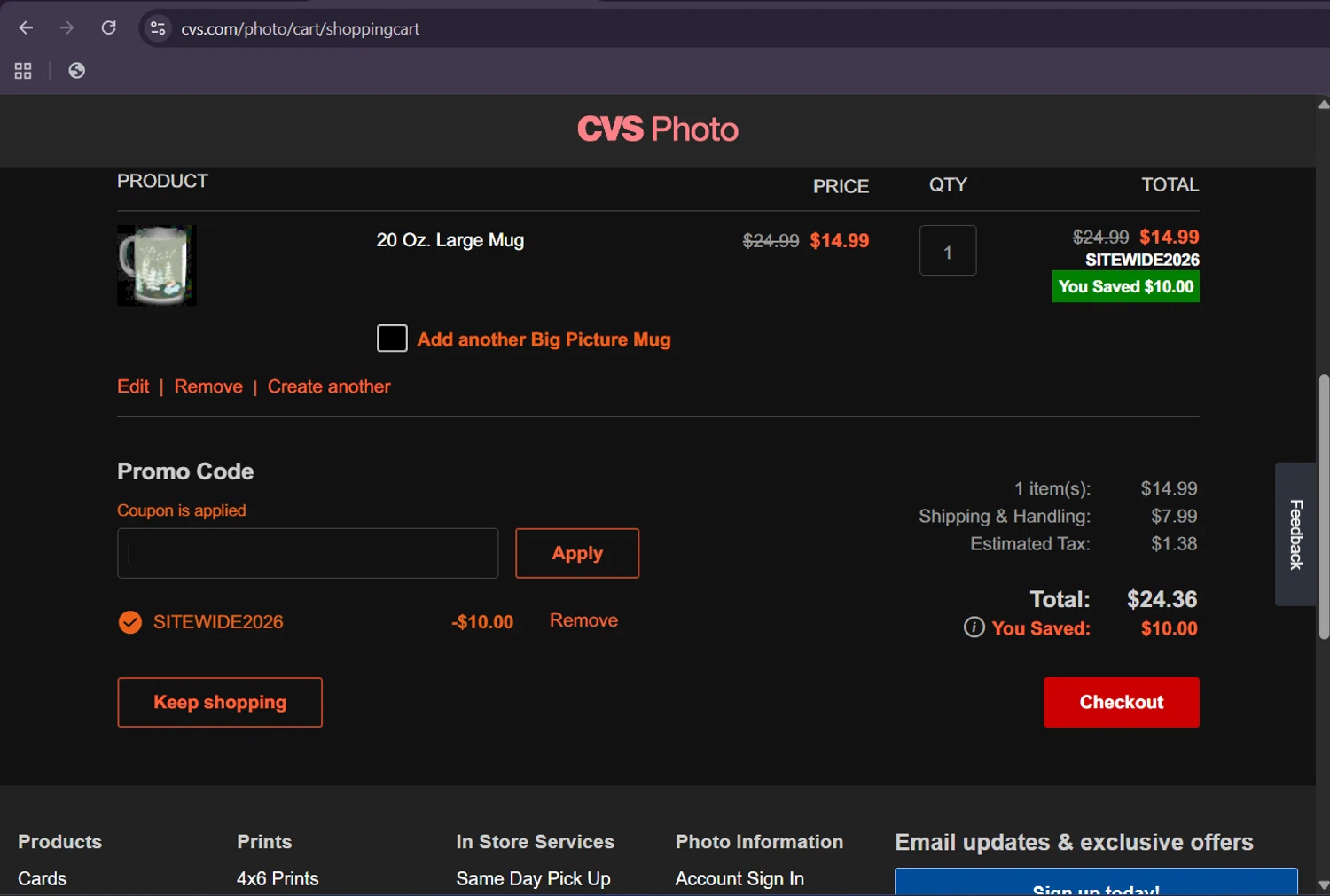Viewport: 1330px width, 896px height.
Task: Click the Keep shopping button
Action: point(220,702)
